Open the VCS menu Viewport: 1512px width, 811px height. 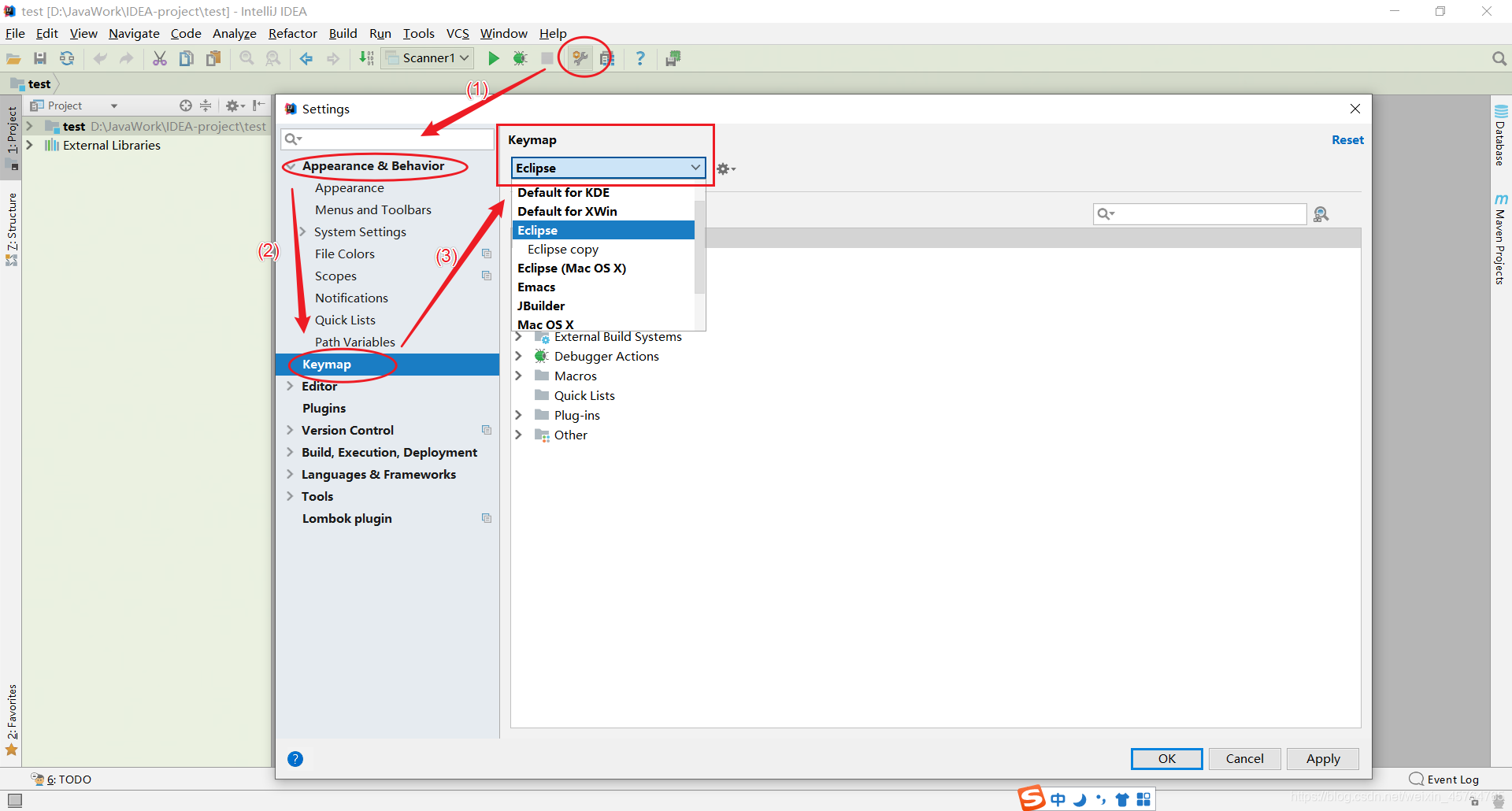458,33
